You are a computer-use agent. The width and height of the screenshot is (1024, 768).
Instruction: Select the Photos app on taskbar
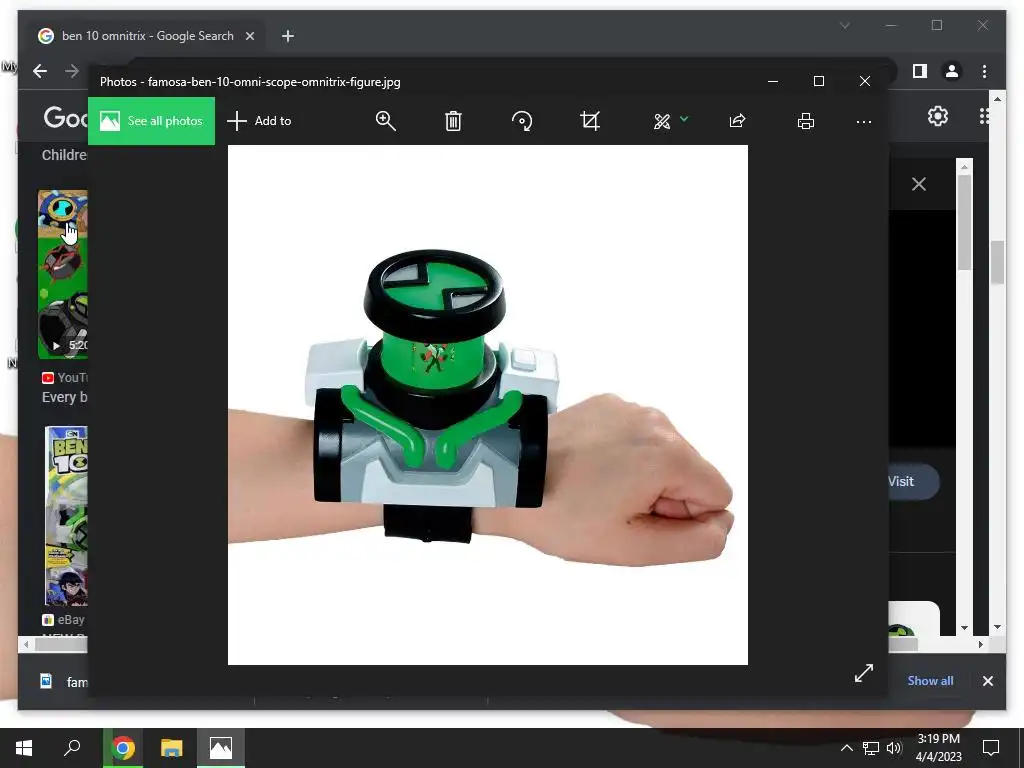tap(221, 748)
